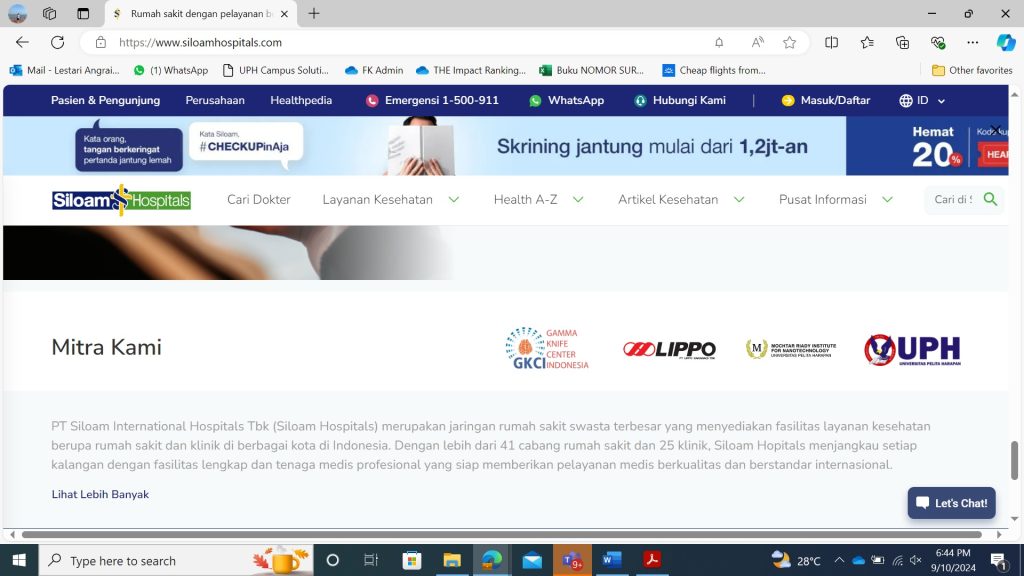Click the Windows taskbar search box
Image resolution: width=1024 pixels, height=576 pixels.
(176, 560)
